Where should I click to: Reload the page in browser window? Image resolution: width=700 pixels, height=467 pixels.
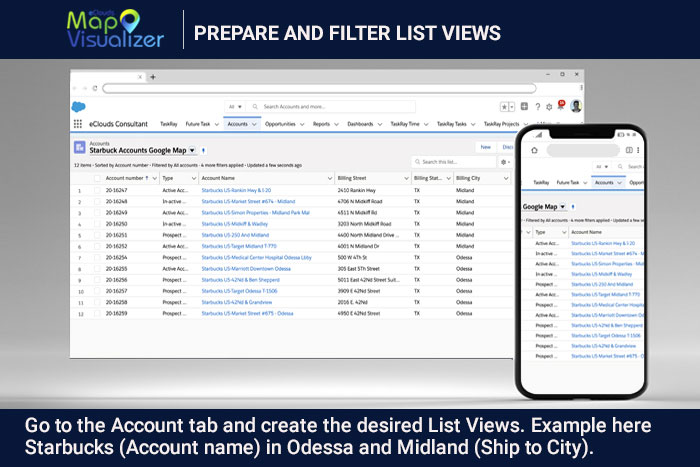pos(95,88)
